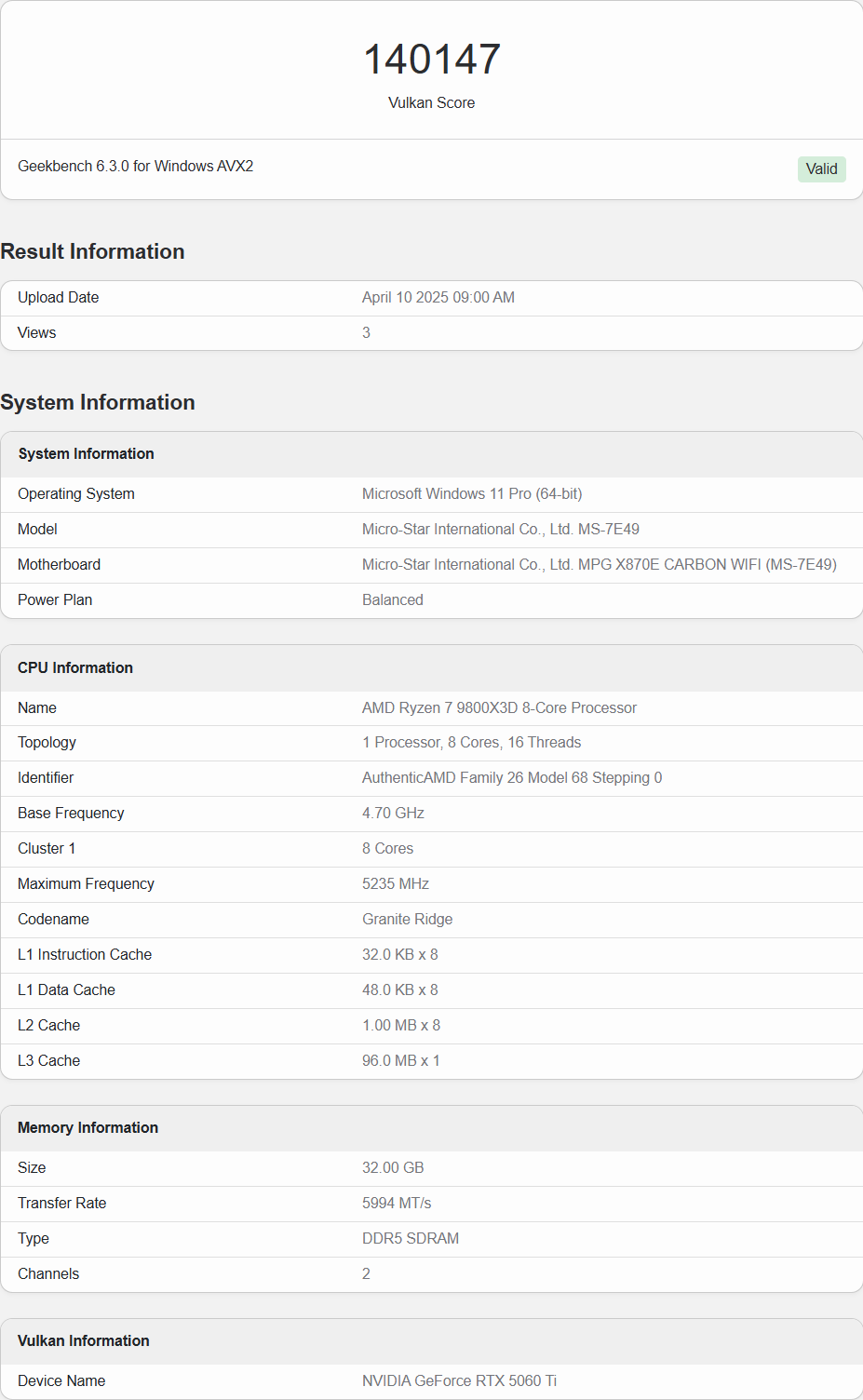Select the Views count value
Image resolution: width=863 pixels, height=1400 pixels.
(x=366, y=332)
